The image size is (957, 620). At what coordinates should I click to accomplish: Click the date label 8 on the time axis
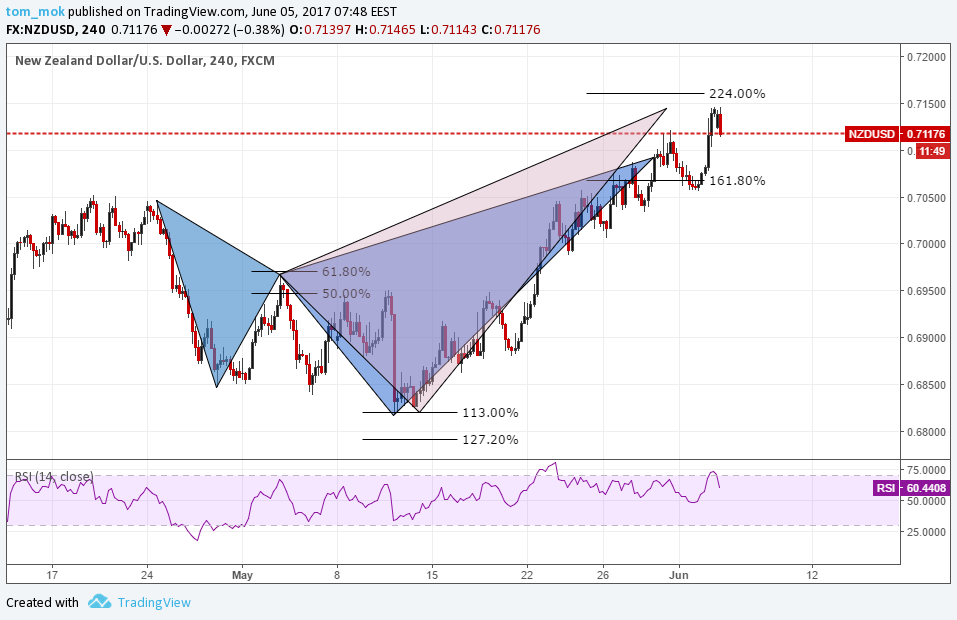[337, 575]
